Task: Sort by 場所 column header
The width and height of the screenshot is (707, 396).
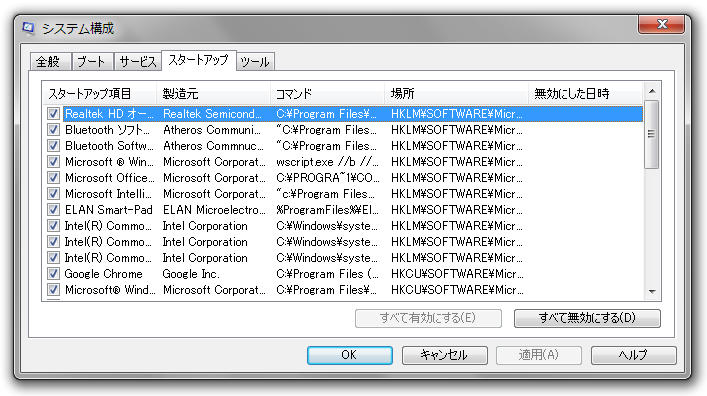Action: tap(456, 93)
